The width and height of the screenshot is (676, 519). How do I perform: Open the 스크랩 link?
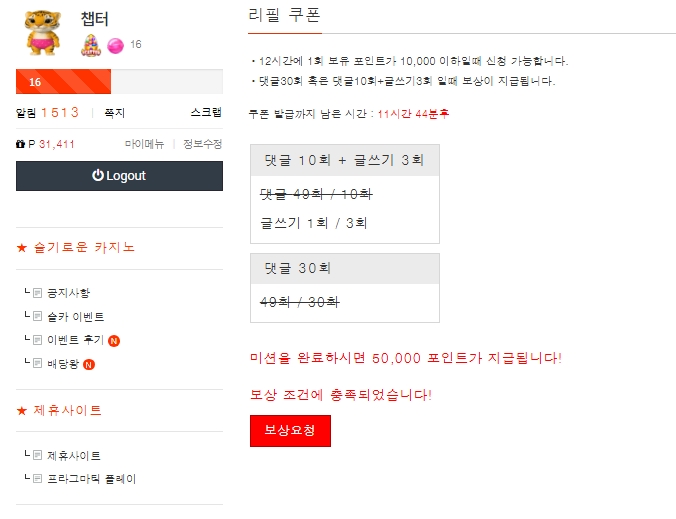click(x=205, y=113)
